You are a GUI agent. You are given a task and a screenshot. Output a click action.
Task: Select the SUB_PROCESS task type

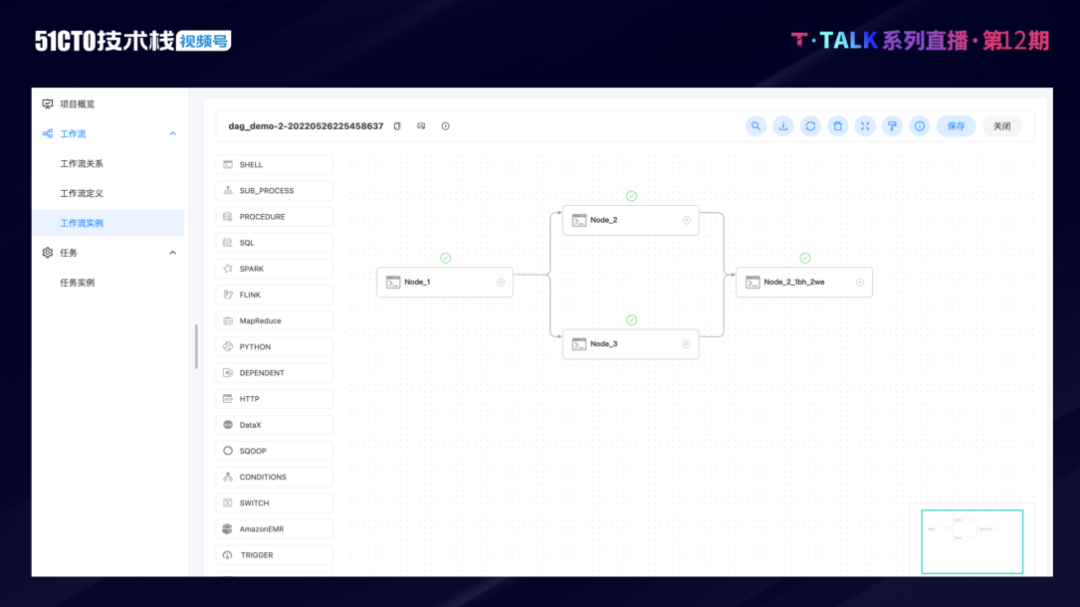pos(274,191)
